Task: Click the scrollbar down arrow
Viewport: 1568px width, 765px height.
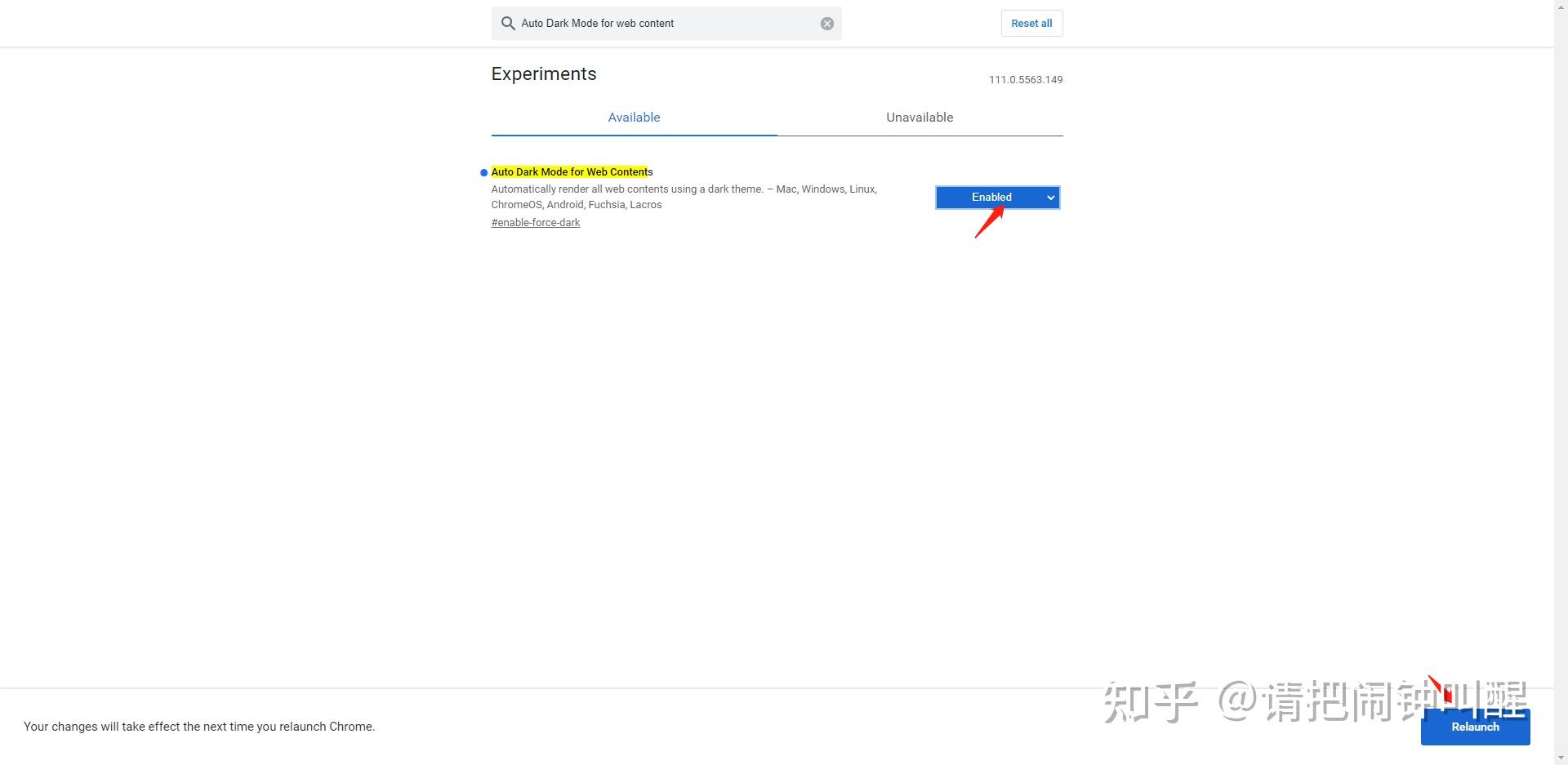Action: tap(1561, 758)
